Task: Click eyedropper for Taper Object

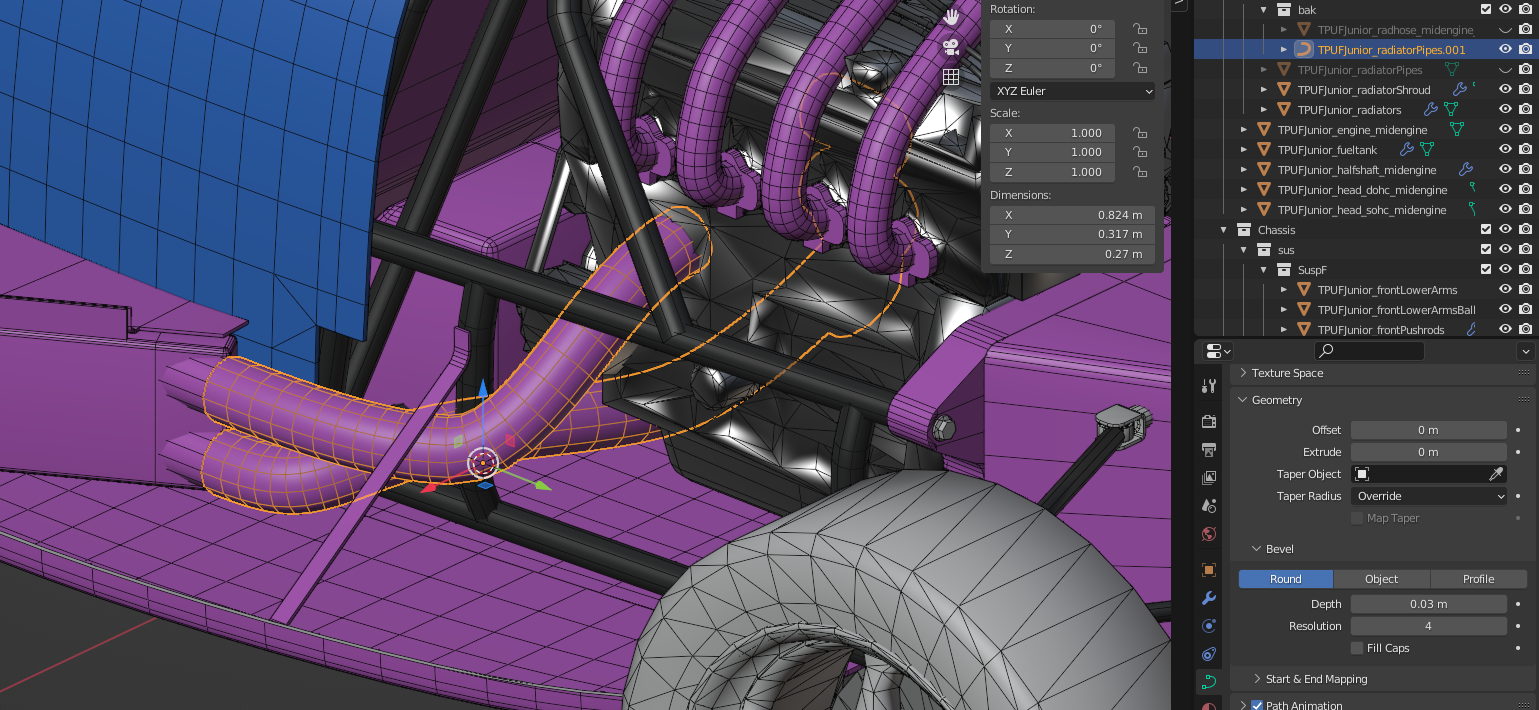Action: pyautogui.click(x=1496, y=474)
